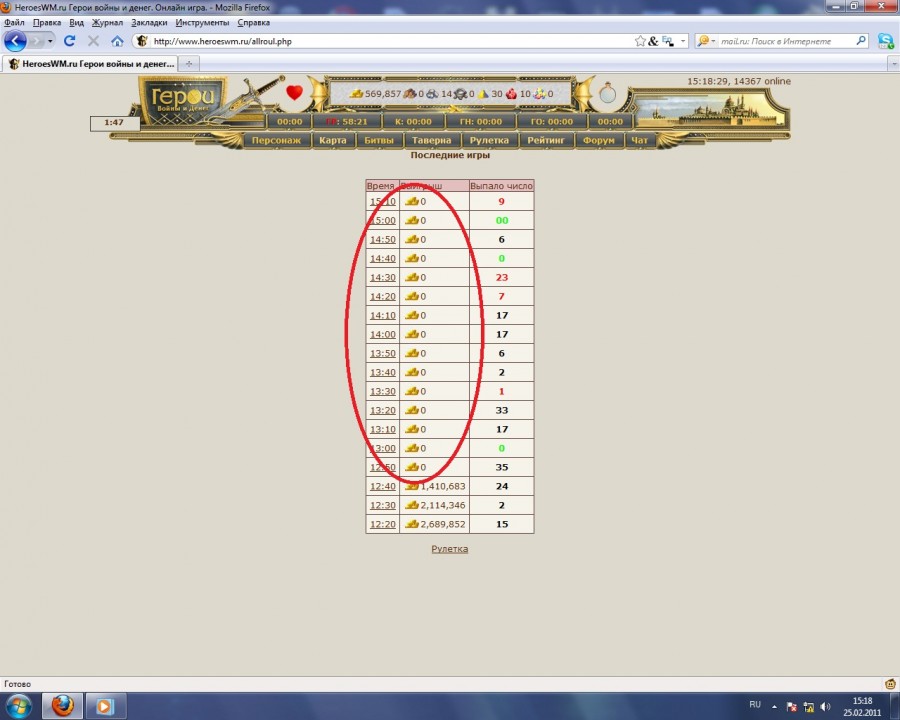Click the red heart health icon
900x720 pixels.
click(x=294, y=93)
